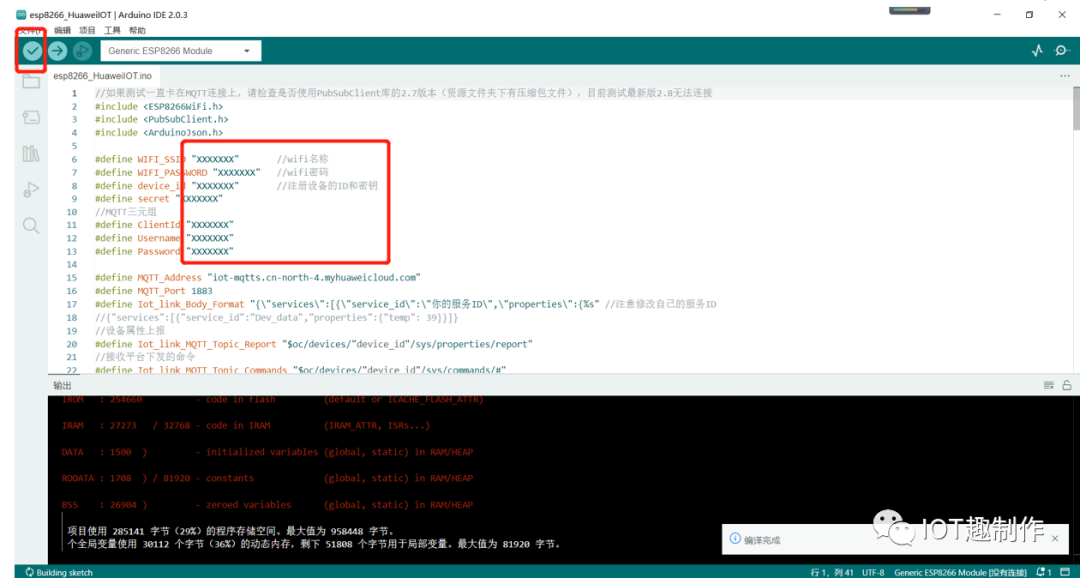The image size is (1080, 578).
Task: Click line number 14 in the gutter
Action: [x=72, y=265]
